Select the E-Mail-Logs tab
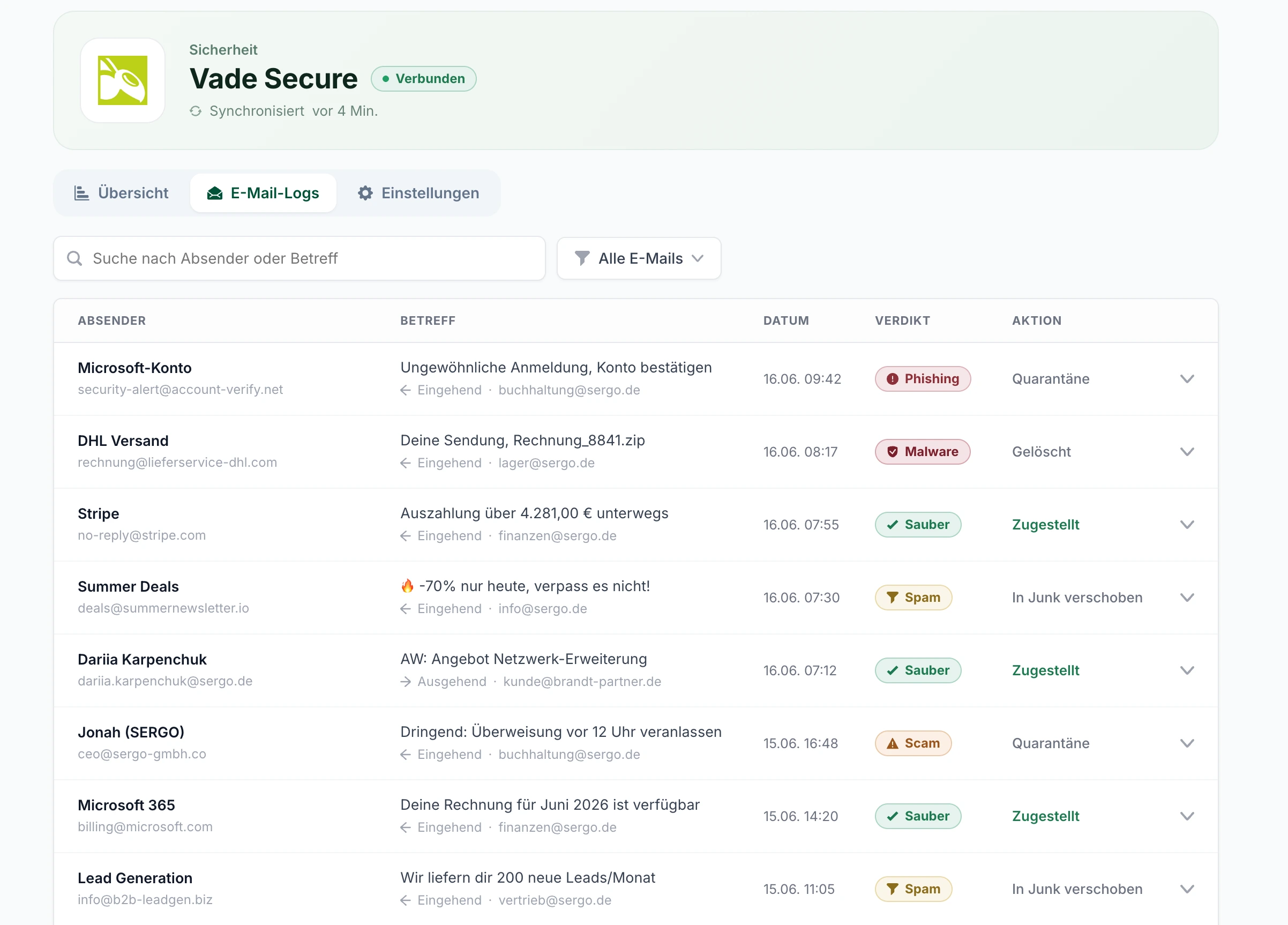 point(263,193)
